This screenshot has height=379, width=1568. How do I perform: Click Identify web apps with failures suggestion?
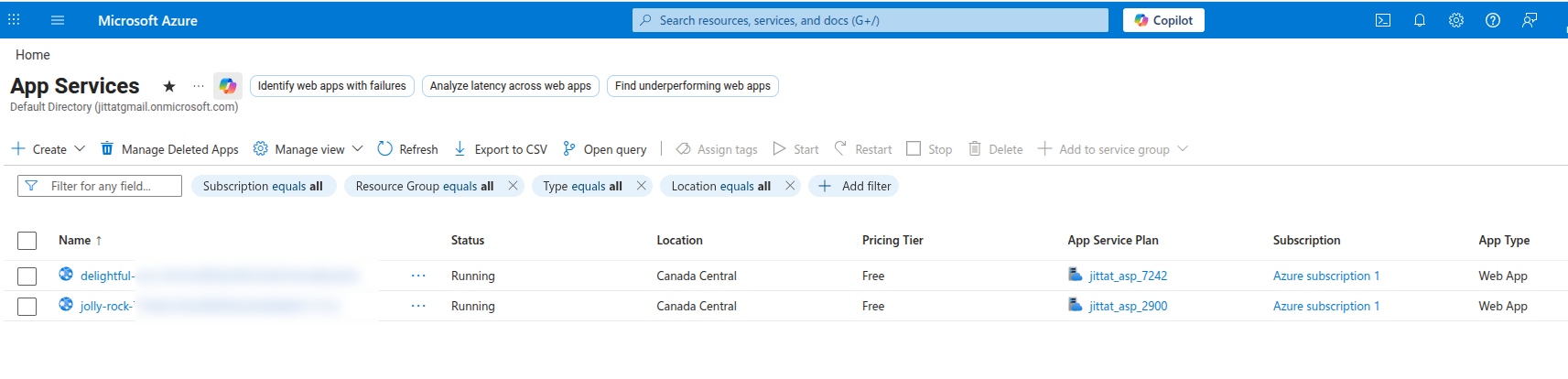332,86
